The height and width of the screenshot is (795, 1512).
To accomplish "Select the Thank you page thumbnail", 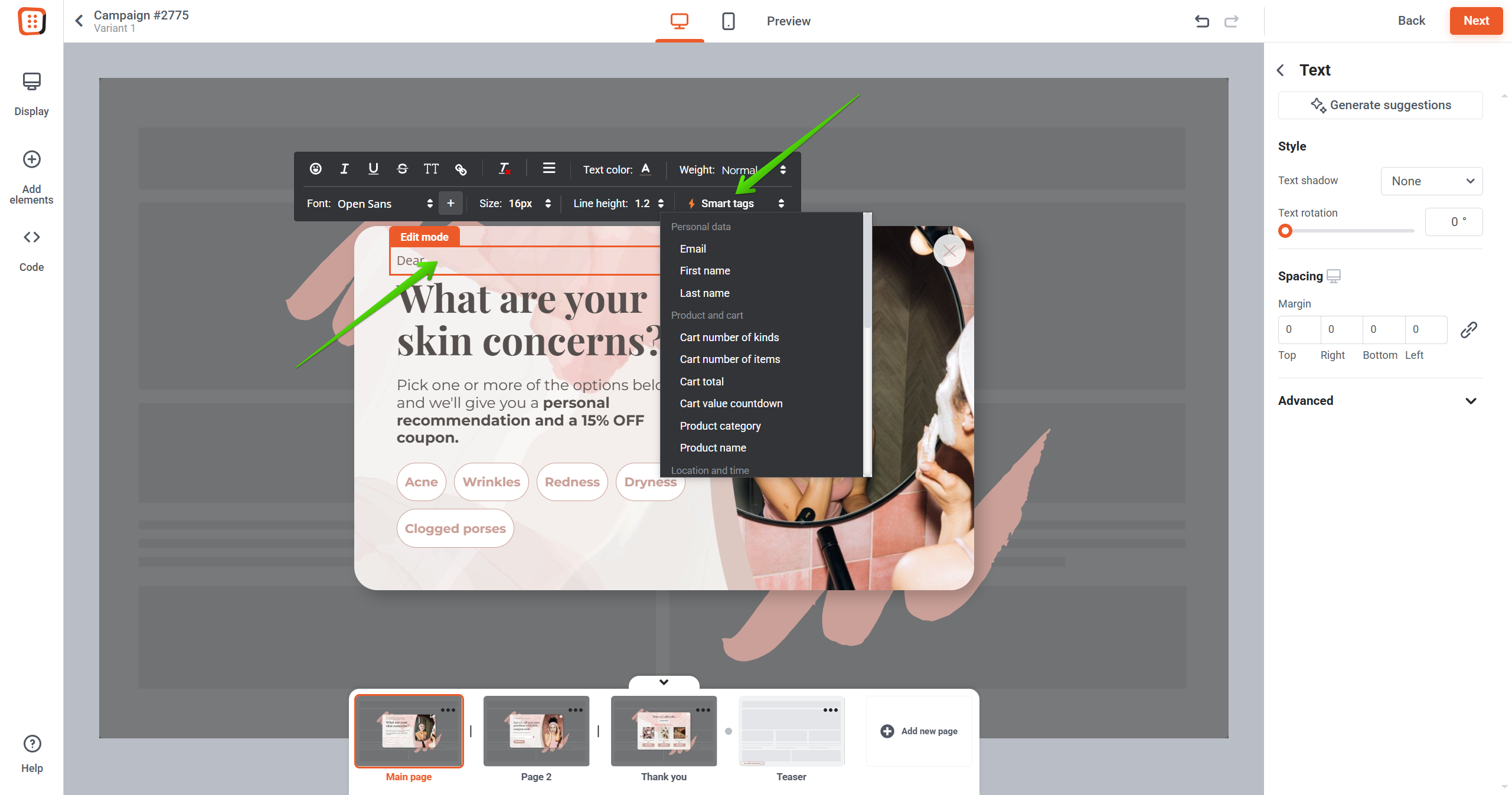I will pyautogui.click(x=664, y=731).
